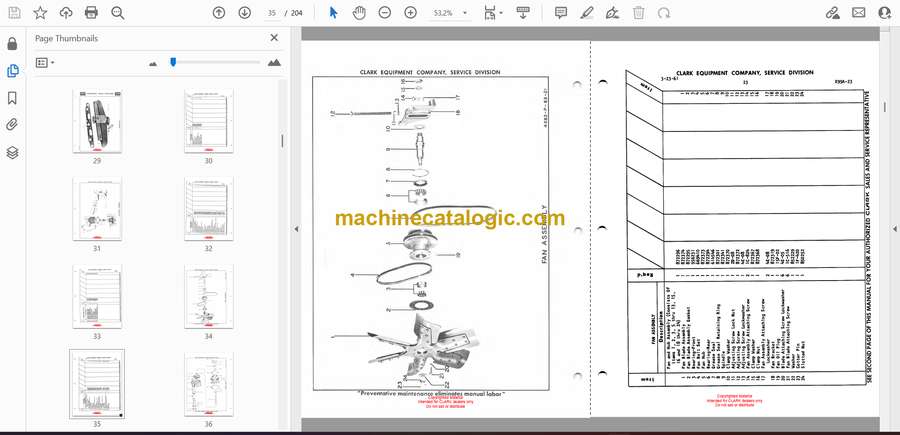The width and height of the screenshot is (900, 435).
Task: Zoom out with the minus circle button
Action: [x=385, y=13]
